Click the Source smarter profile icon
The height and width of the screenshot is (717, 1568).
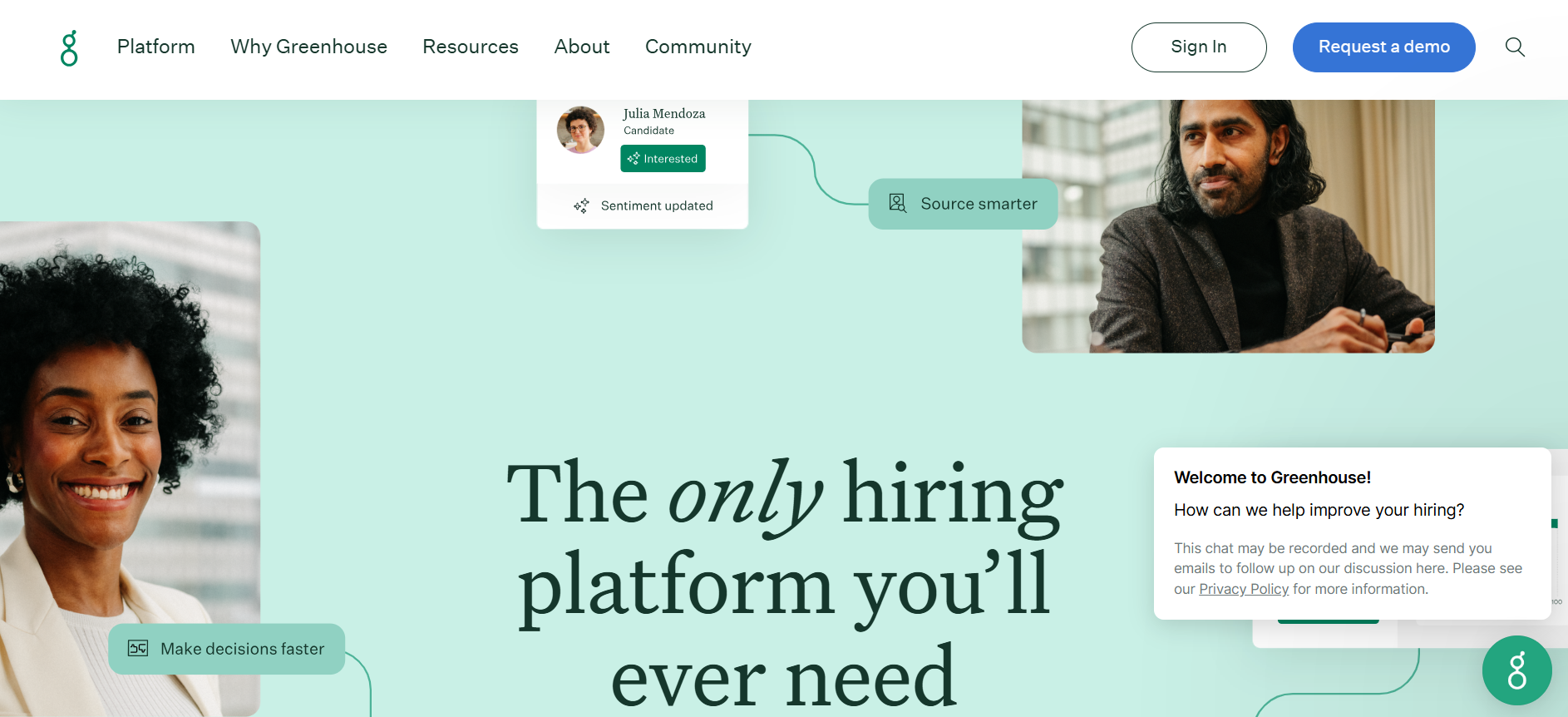(x=897, y=203)
